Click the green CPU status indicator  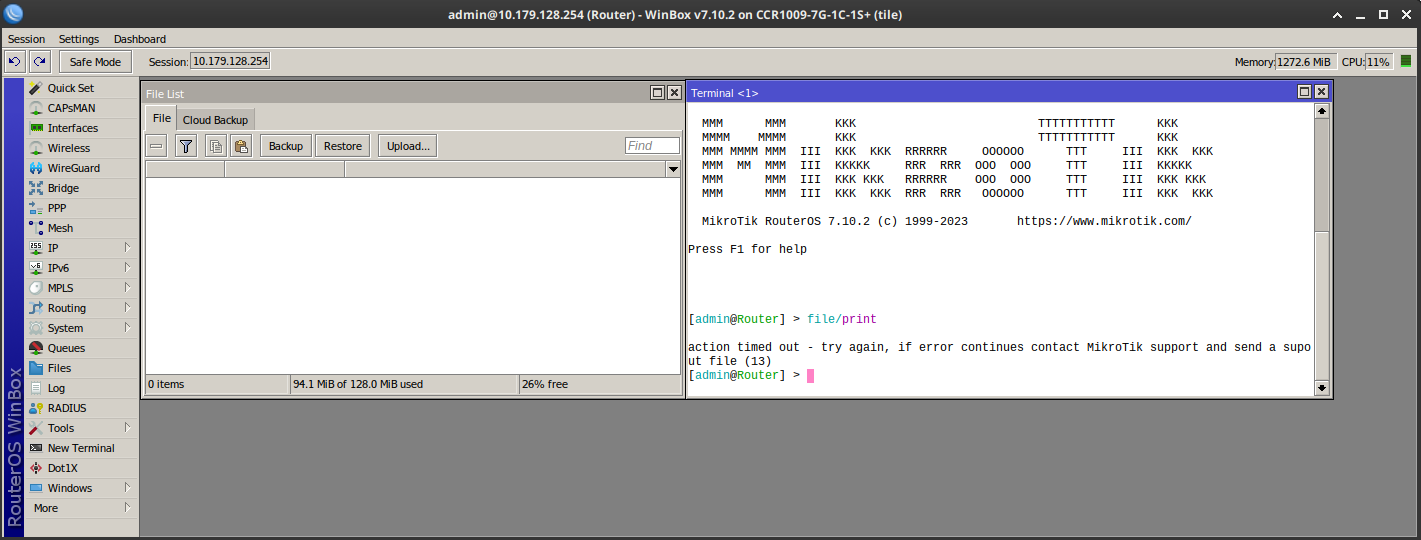click(x=1405, y=61)
